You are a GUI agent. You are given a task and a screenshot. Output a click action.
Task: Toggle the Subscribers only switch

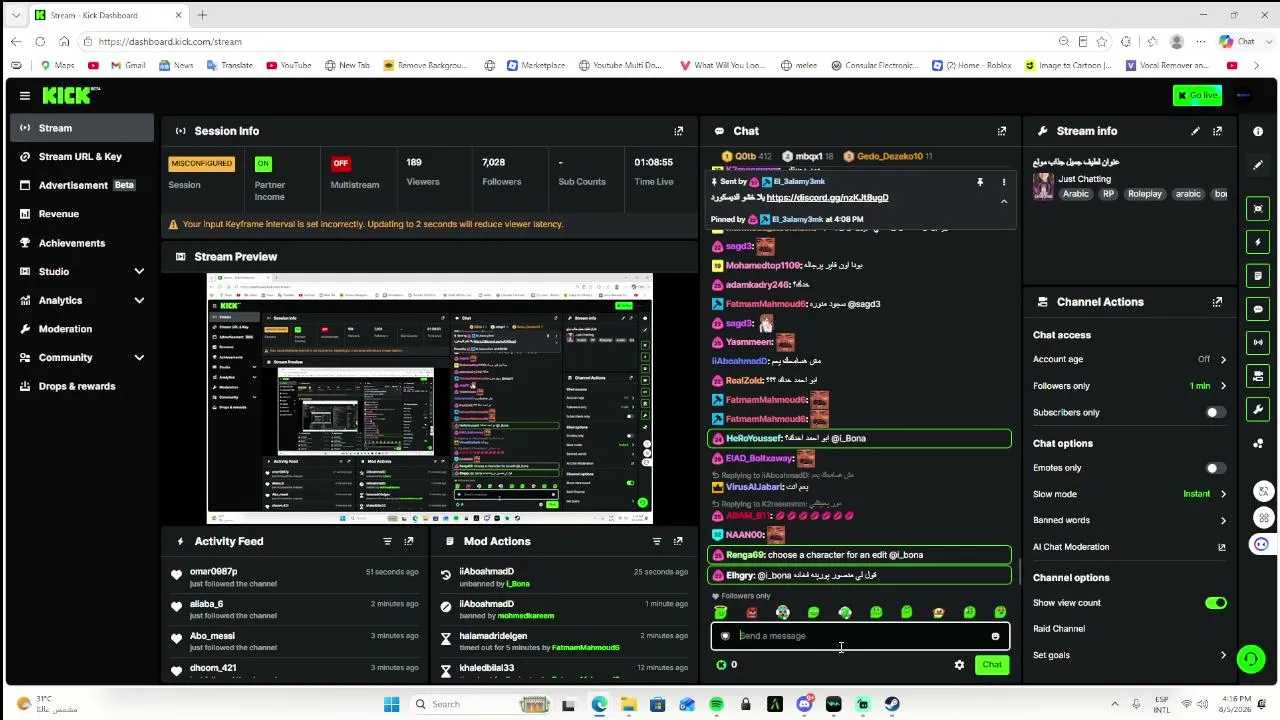pyautogui.click(x=1216, y=412)
